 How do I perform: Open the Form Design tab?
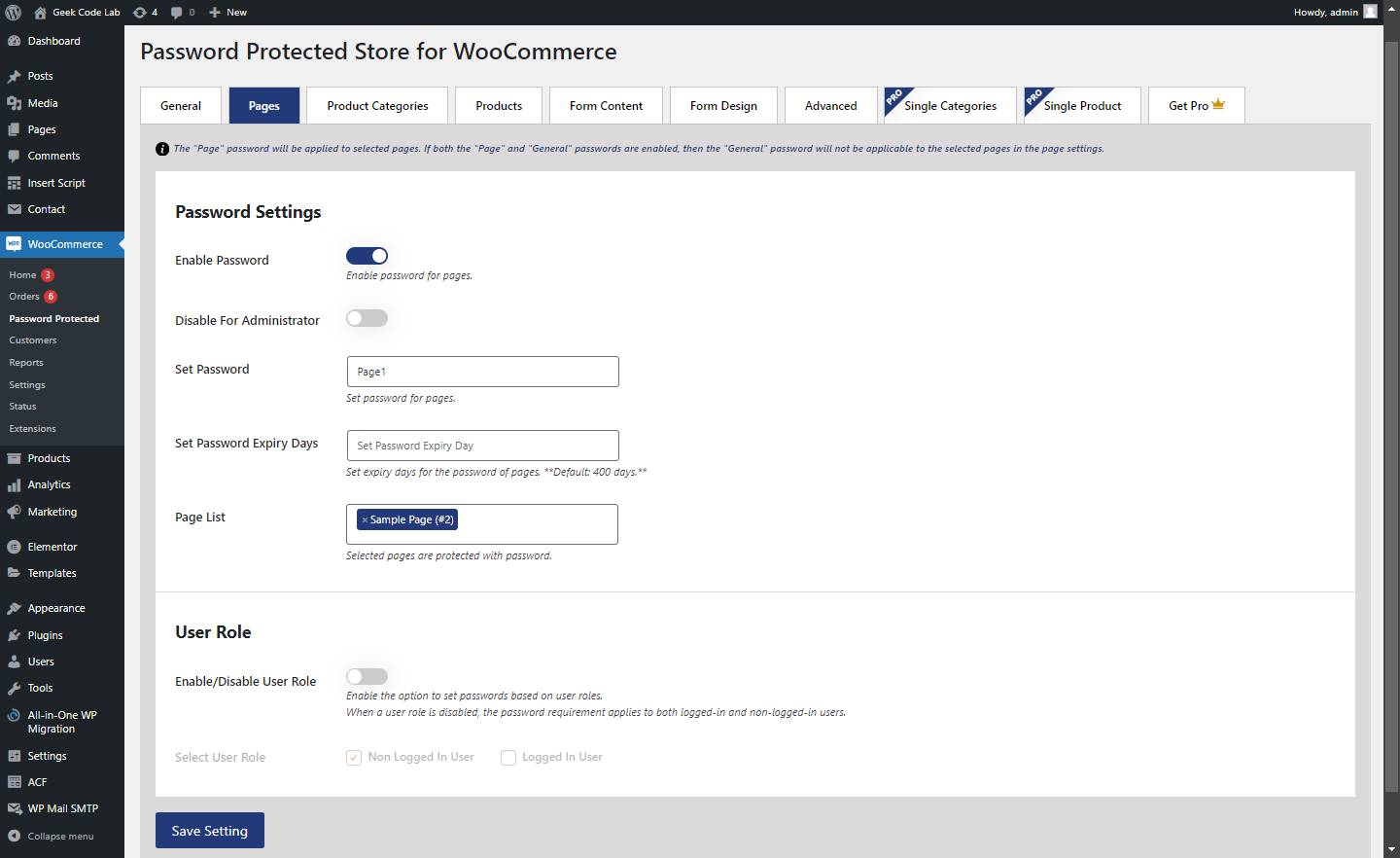(x=723, y=105)
